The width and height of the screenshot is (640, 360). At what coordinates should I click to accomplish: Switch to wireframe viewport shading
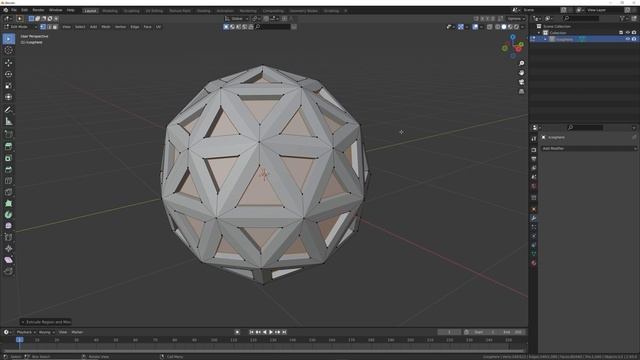(x=498, y=27)
